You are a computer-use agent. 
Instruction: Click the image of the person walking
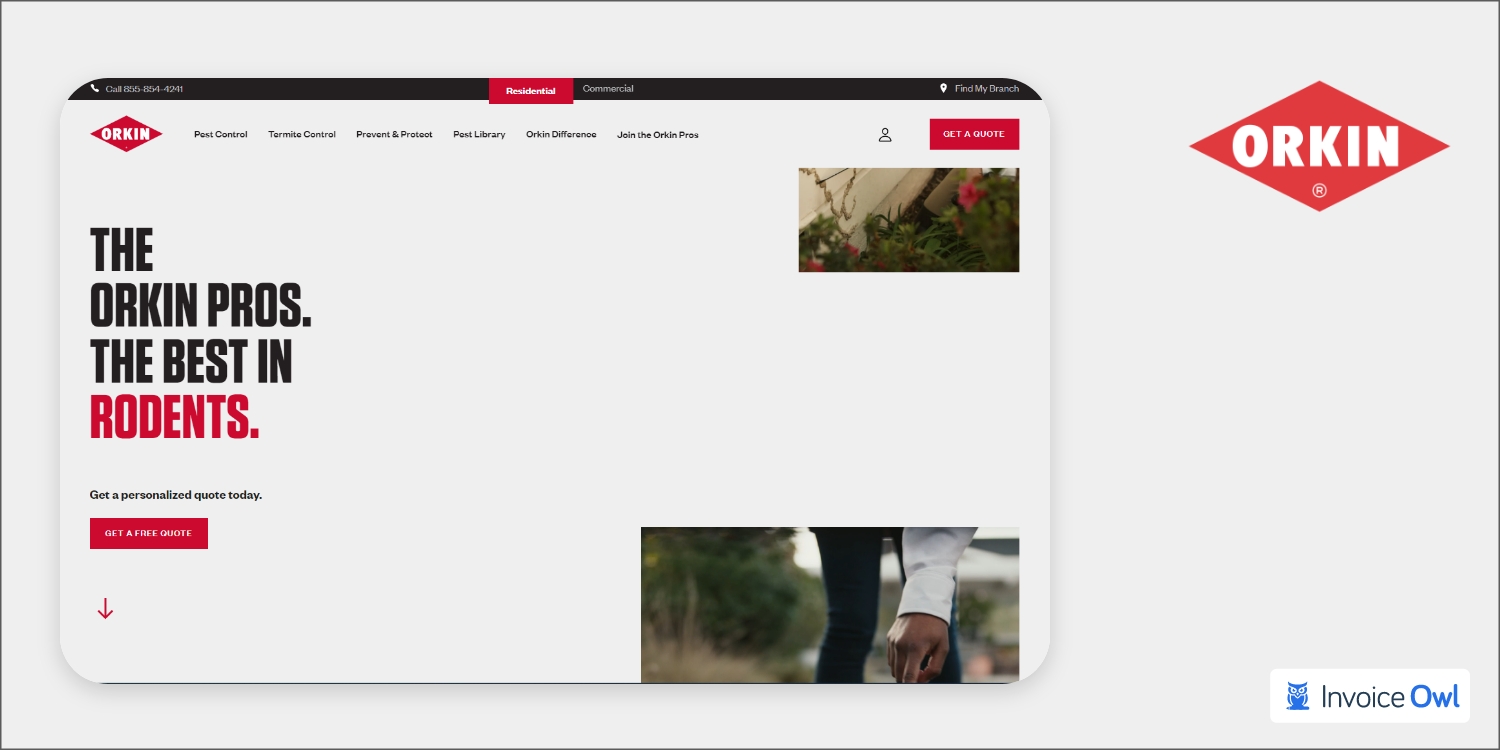tap(829, 605)
